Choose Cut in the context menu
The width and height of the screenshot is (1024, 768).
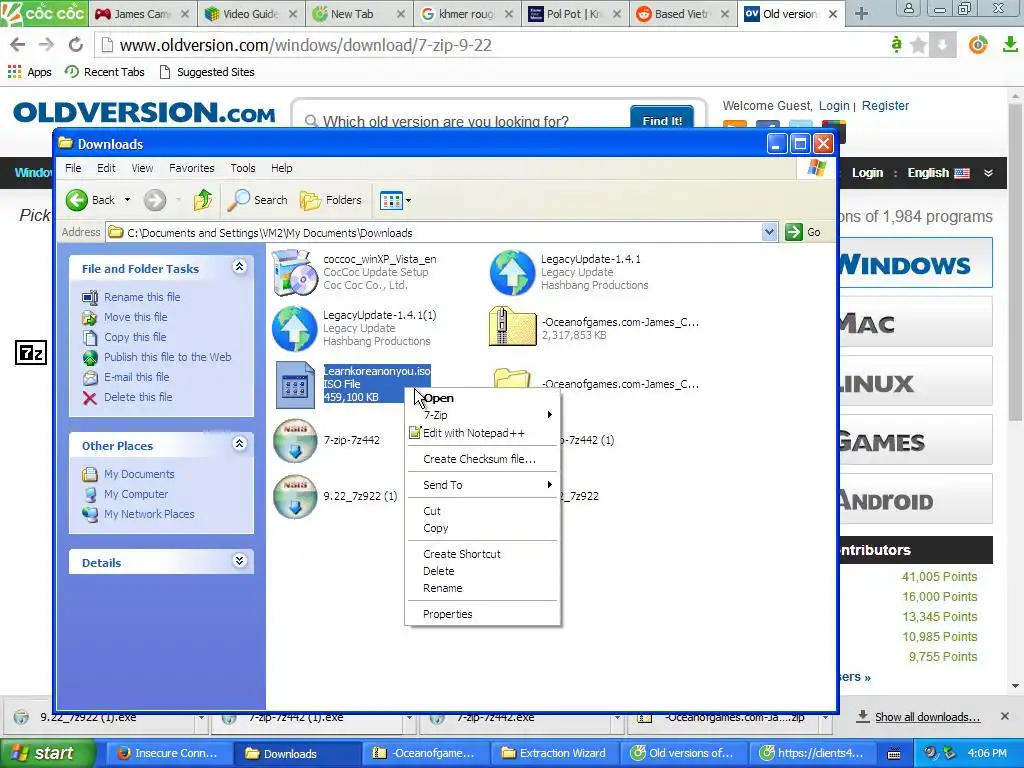483,511
